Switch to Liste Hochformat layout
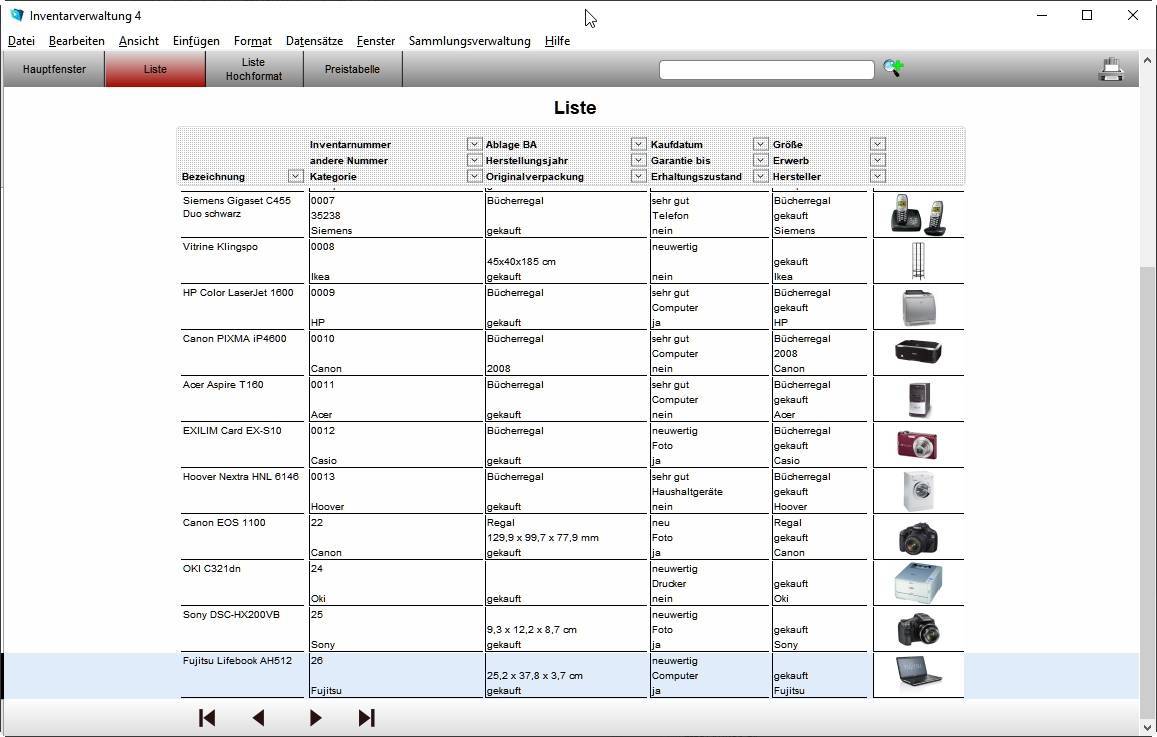 pyautogui.click(x=254, y=70)
